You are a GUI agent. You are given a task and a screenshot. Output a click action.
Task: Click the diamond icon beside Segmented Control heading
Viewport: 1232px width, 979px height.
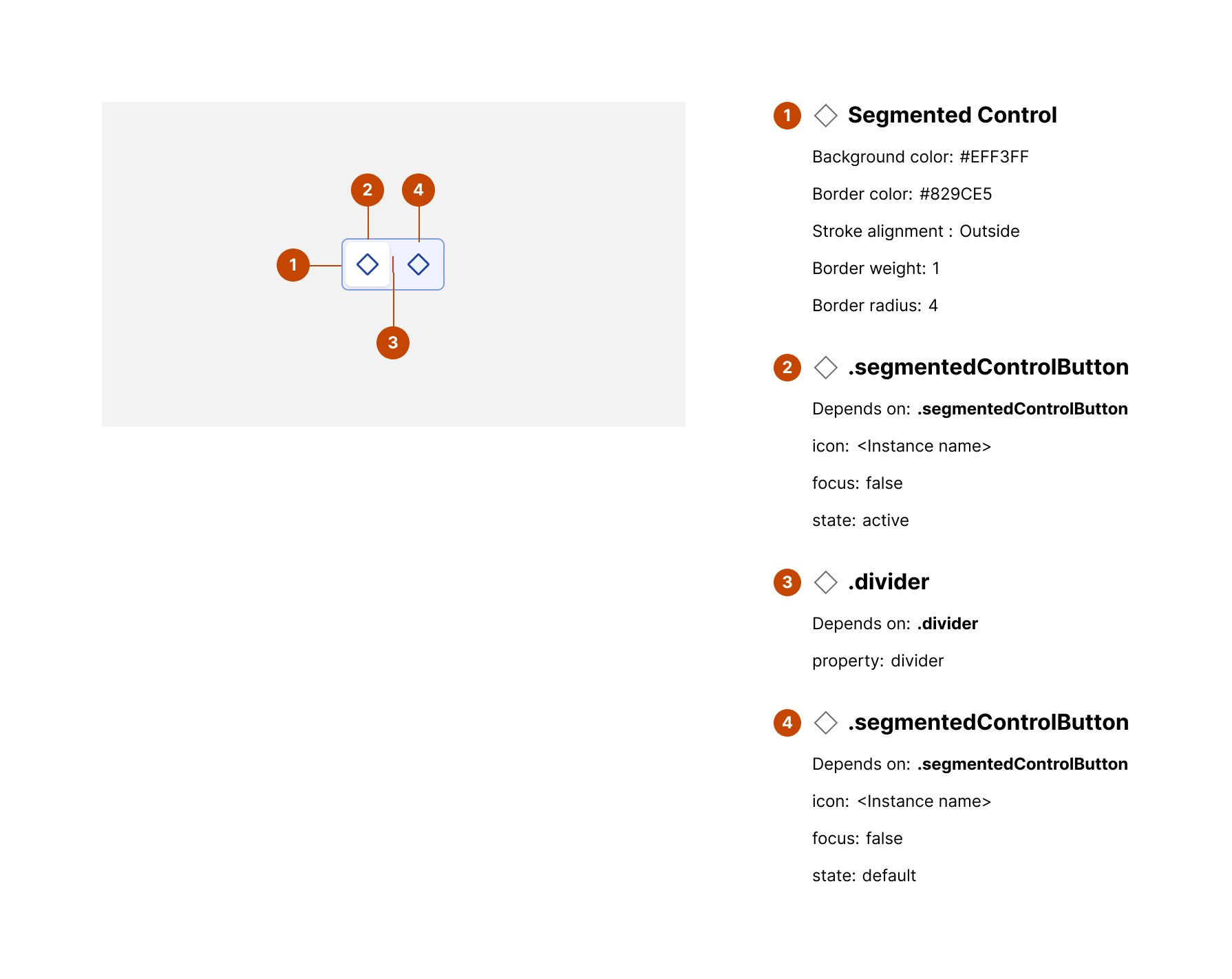pos(825,116)
